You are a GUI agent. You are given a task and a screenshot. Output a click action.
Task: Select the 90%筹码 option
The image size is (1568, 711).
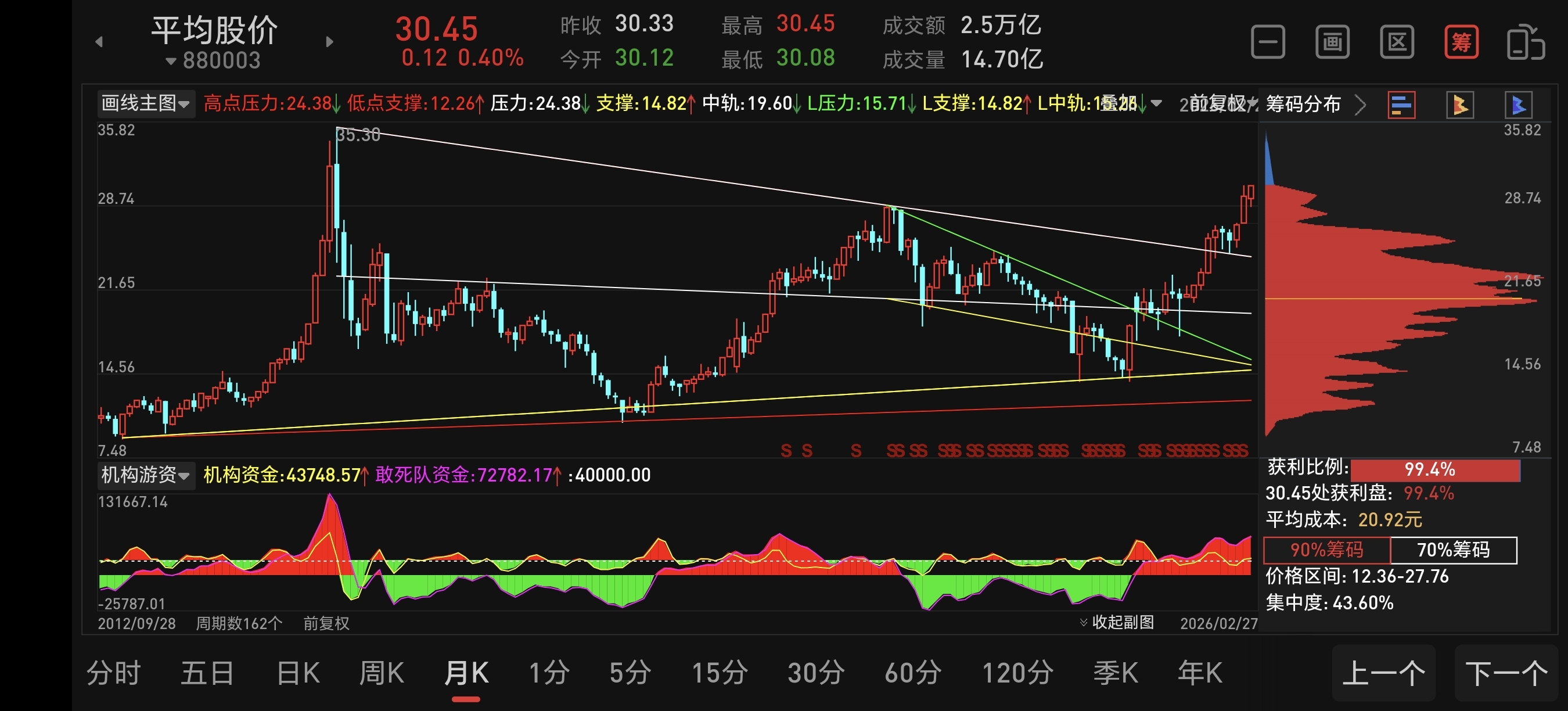pos(1326,550)
